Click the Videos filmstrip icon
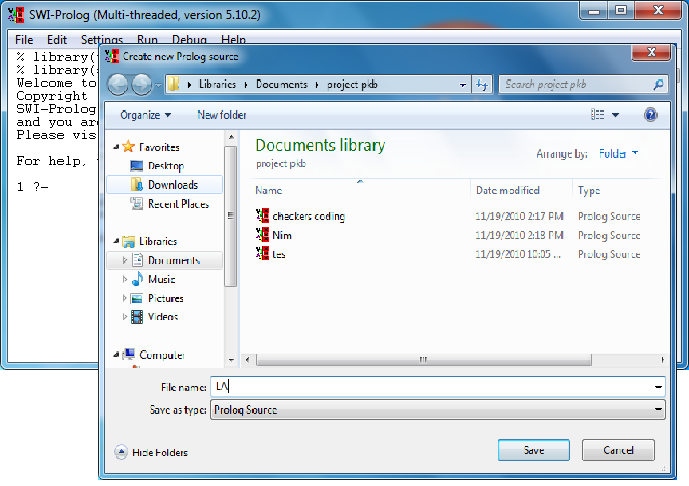 (137, 316)
